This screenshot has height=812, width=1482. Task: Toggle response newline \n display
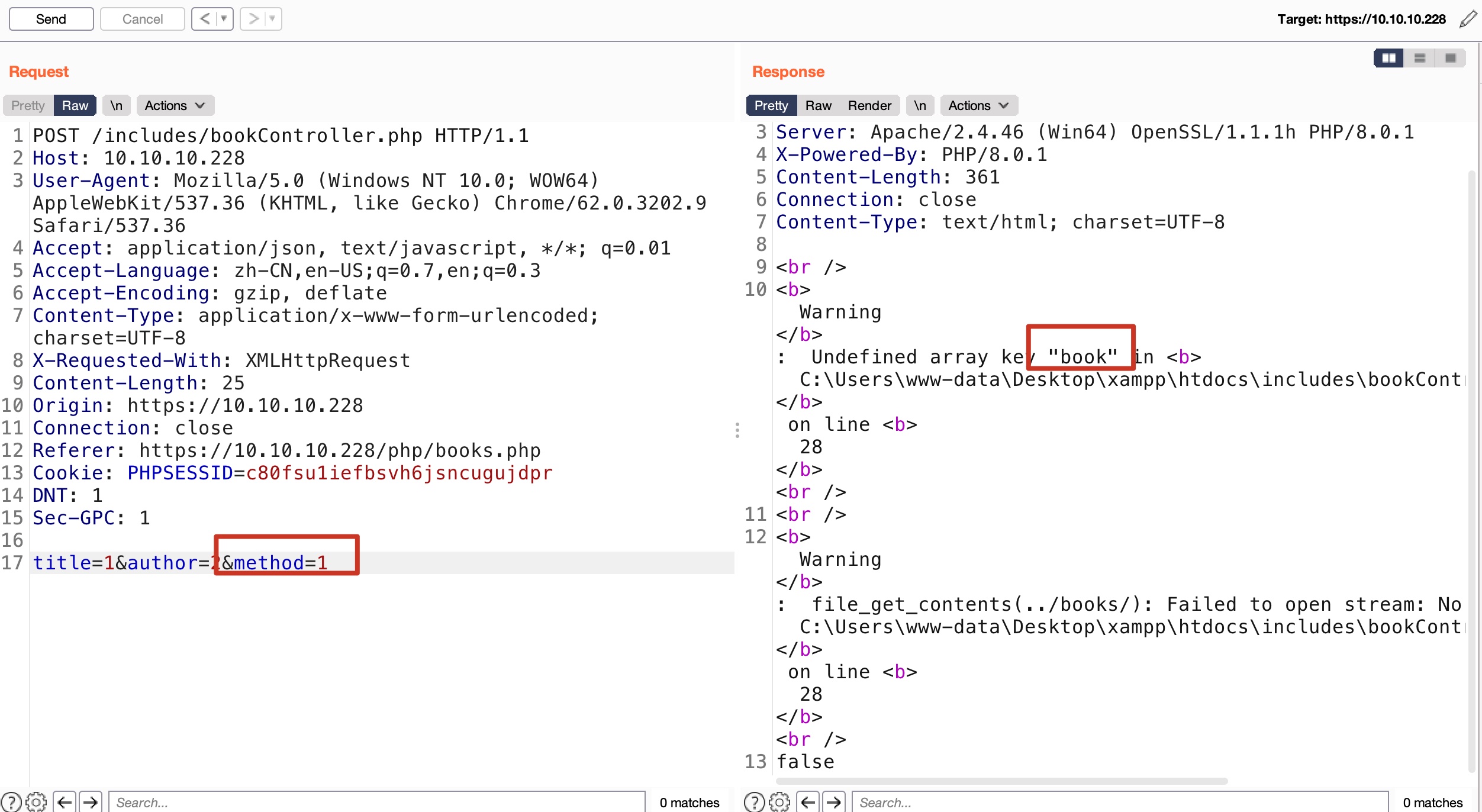click(x=919, y=105)
